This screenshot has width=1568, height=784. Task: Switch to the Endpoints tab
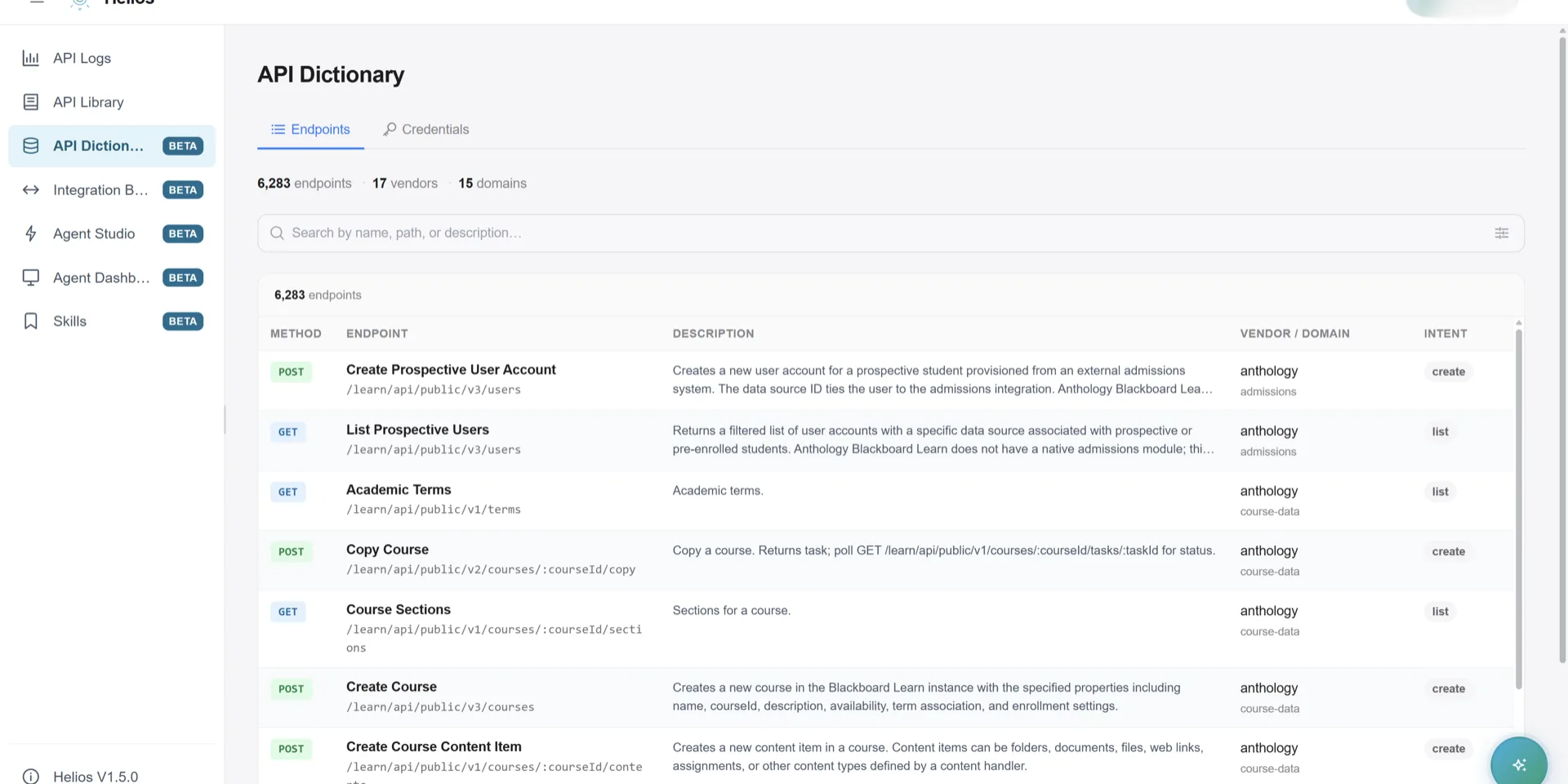[x=310, y=130]
